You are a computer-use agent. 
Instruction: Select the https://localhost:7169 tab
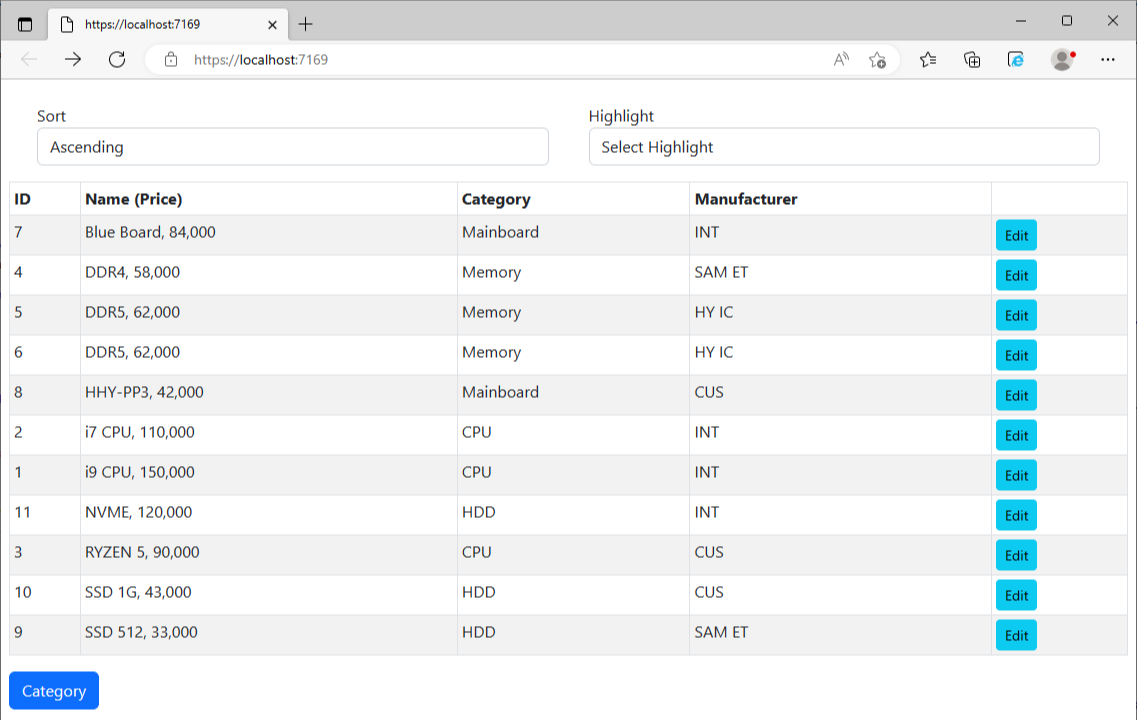click(x=168, y=25)
